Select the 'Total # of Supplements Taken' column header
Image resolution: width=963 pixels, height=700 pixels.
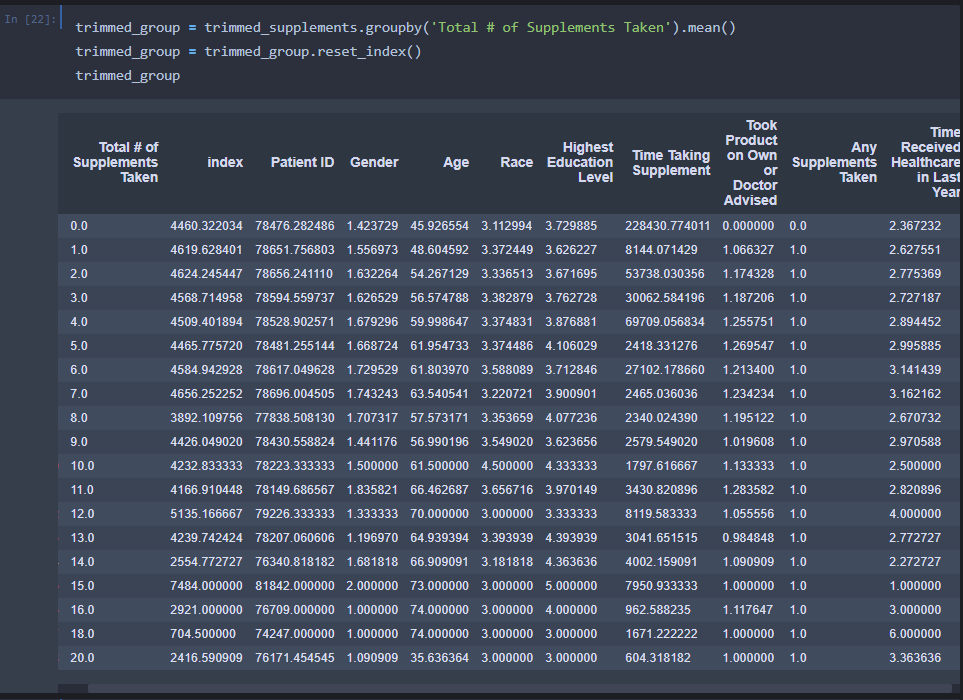coord(115,162)
